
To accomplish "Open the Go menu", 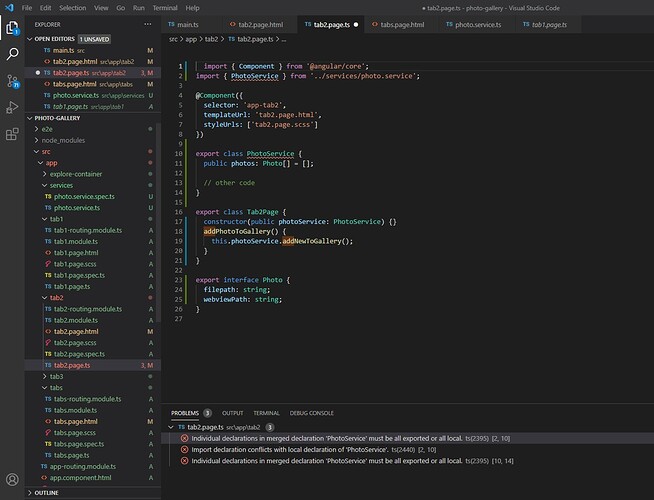I will click(121, 8).
